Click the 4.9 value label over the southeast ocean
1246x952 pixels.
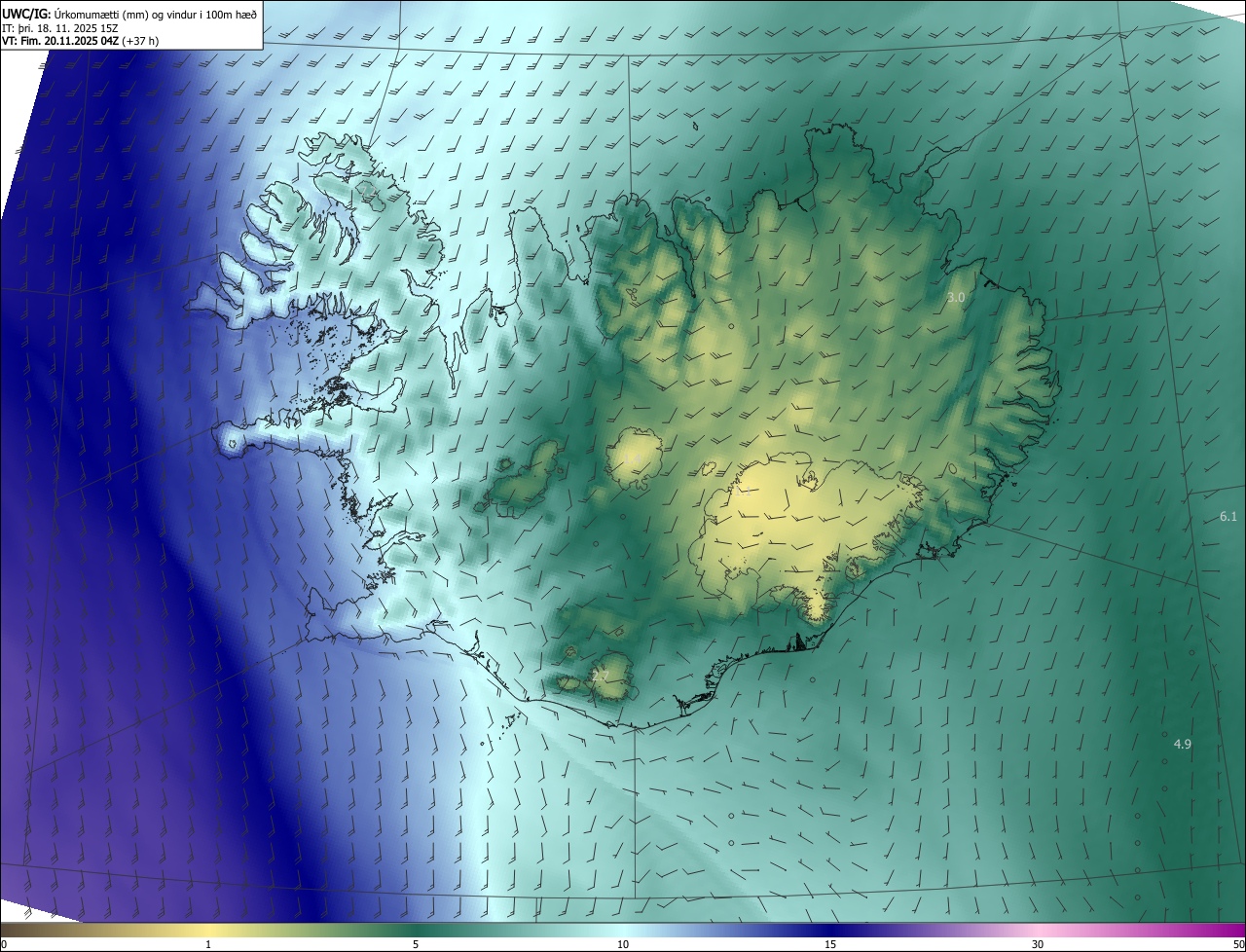(x=1182, y=744)
